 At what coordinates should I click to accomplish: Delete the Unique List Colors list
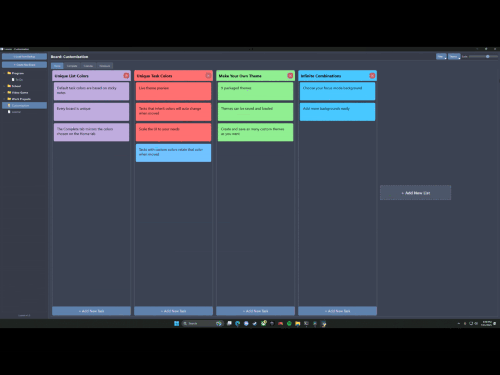click(x=126, y=76)
